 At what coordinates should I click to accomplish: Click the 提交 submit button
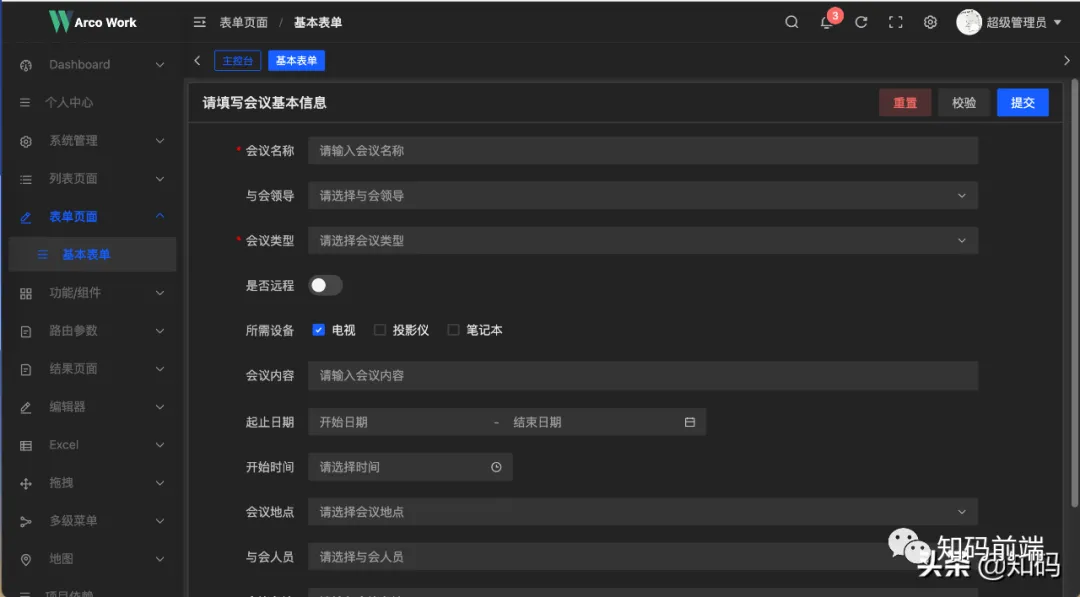(x=1022, y=102)
